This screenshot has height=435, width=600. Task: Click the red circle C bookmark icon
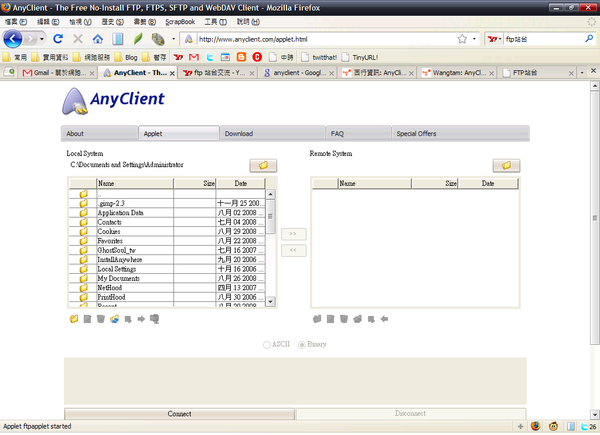[257, 57]
